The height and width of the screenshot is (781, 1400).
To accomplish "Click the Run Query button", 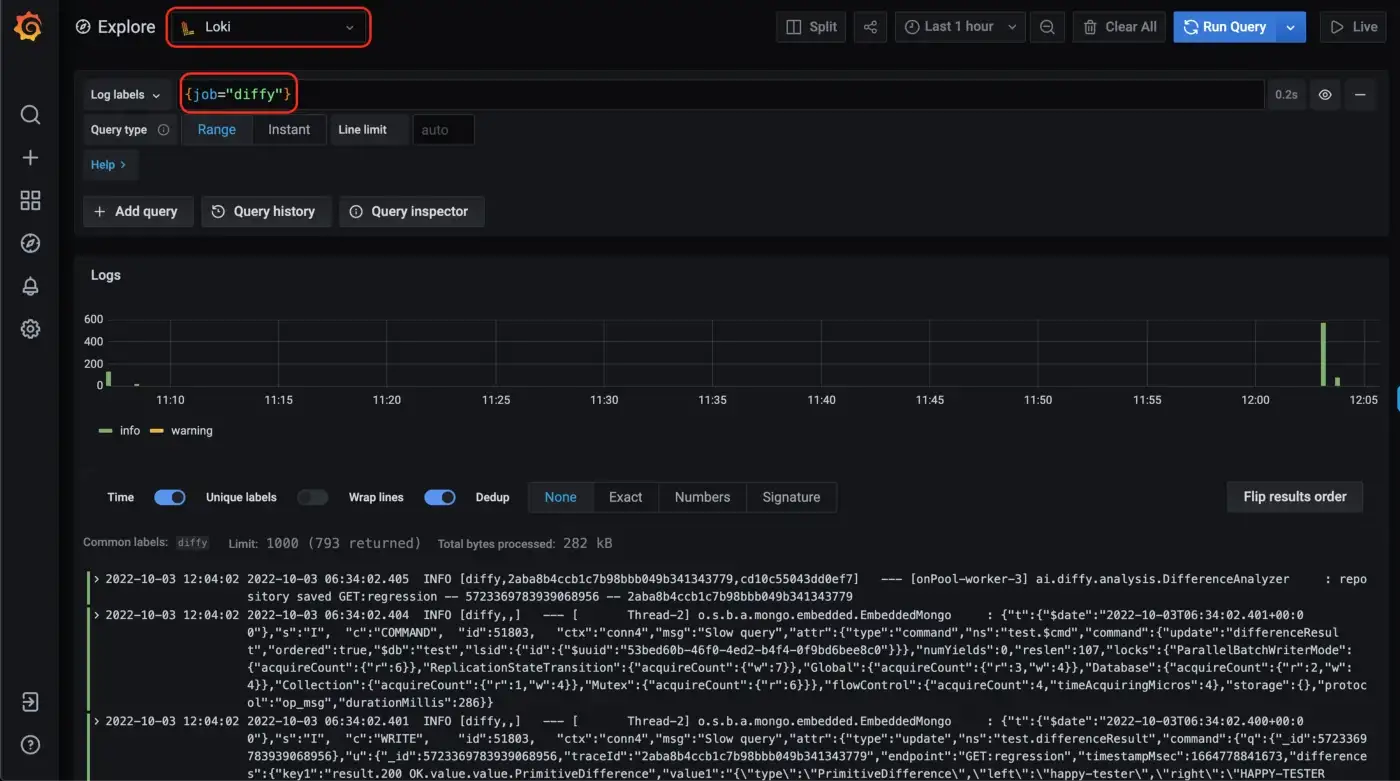I will (x=1225, y=27).
